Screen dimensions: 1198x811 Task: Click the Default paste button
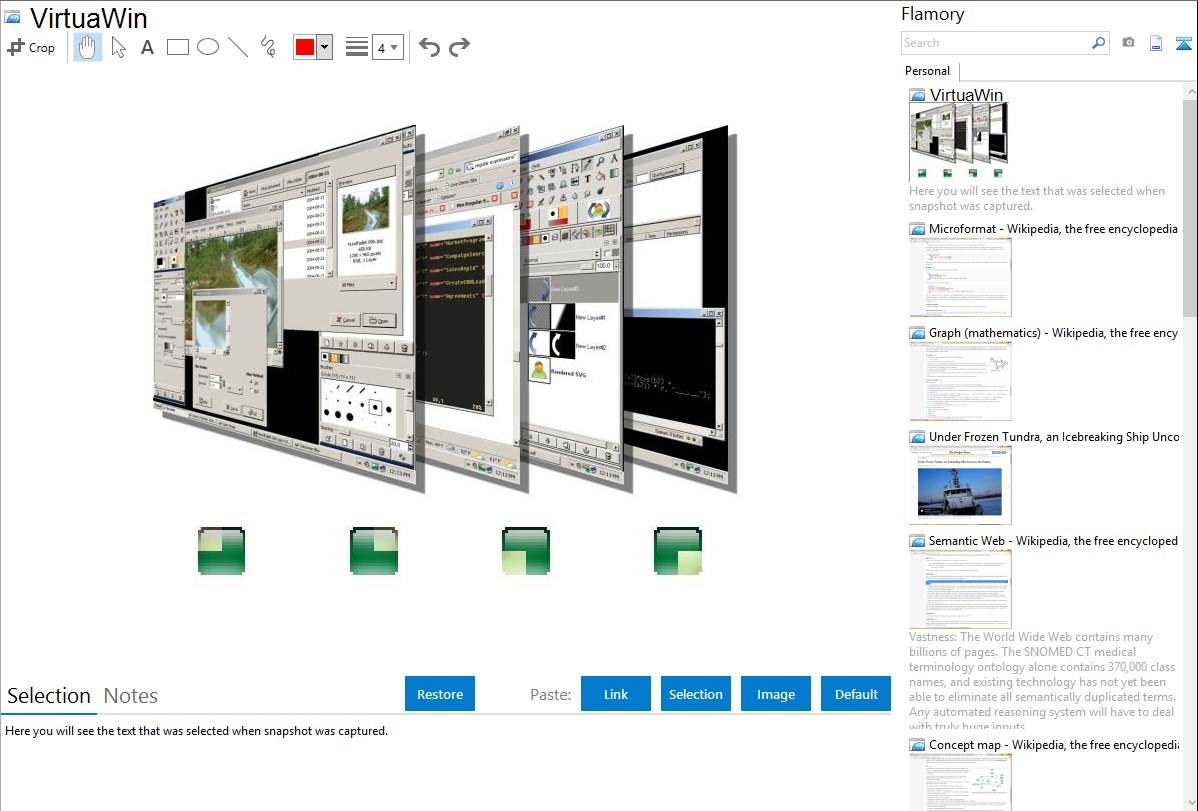pyautogui.click(x=856, y=694)
